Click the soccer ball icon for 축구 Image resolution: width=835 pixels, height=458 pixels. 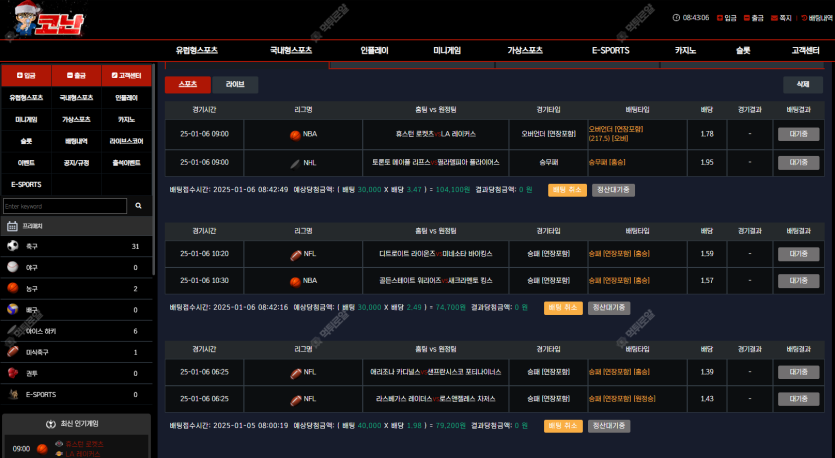(13, 246)
